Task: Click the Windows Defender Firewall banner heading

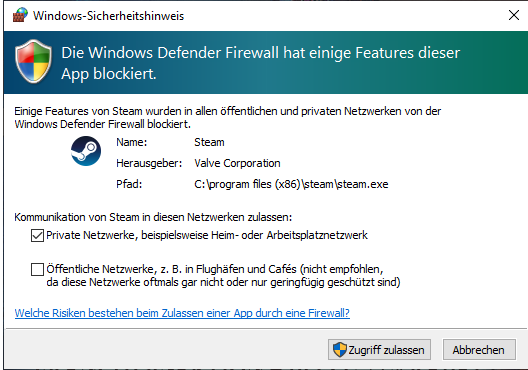Action: (260, 63)
